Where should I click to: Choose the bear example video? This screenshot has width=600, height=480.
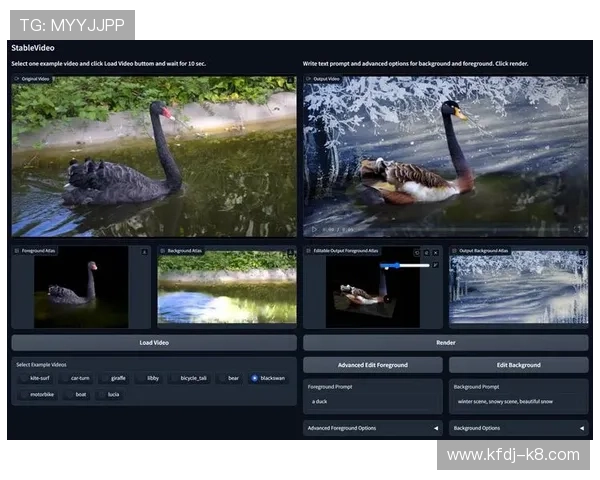(x=229, y=378)
